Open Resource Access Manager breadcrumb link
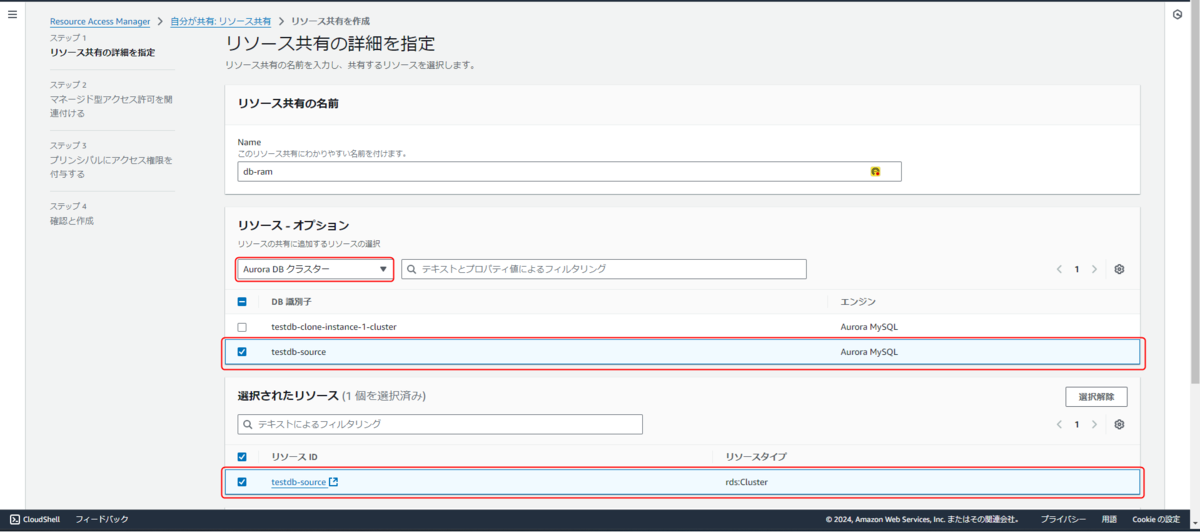Screen dimensions: 1200x532 [x=100, y=21]
